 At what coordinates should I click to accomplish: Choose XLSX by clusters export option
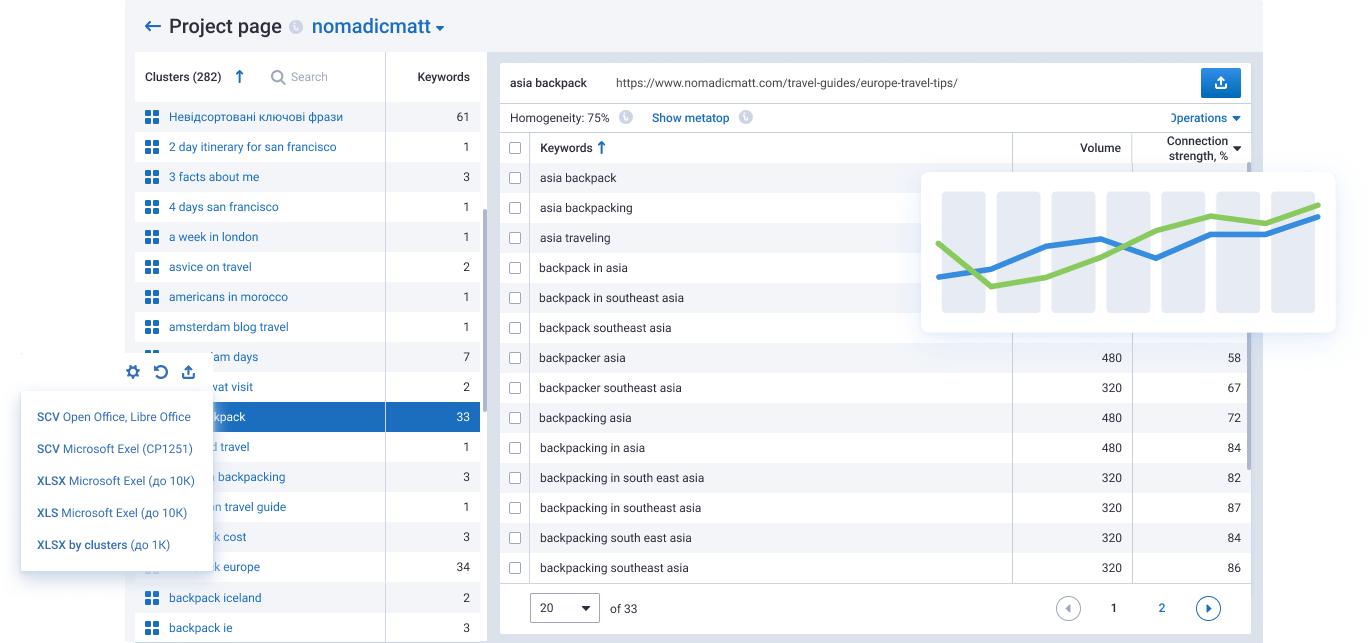click(x=103, y=545)
